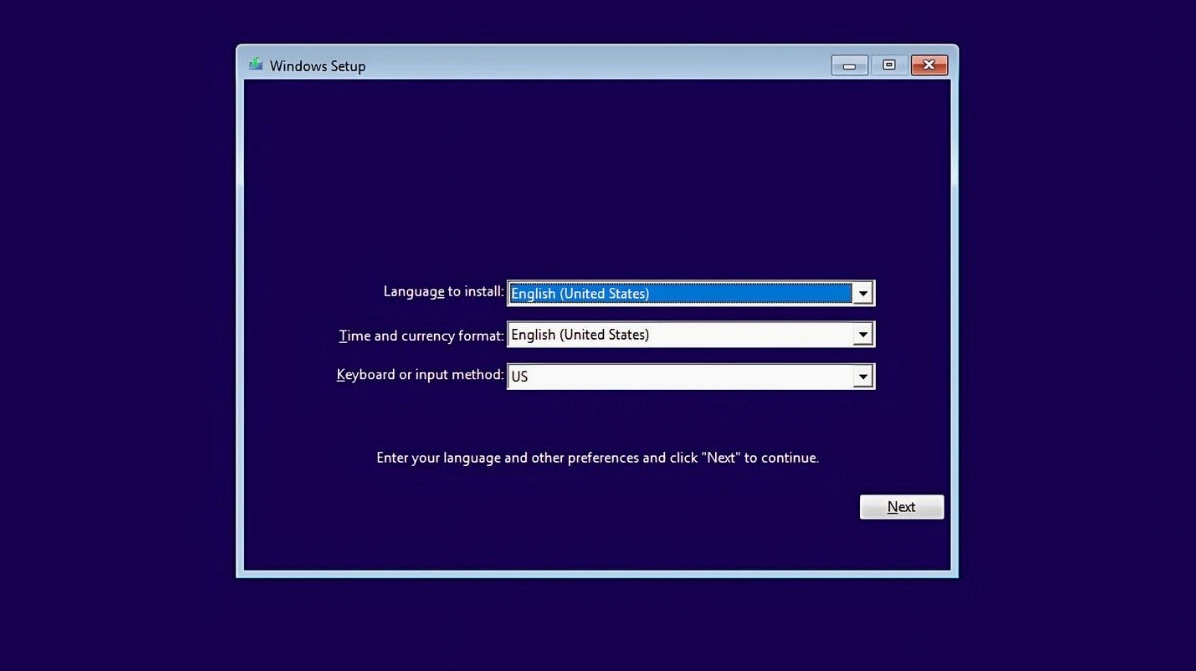This screenshot has width=1196, height=671.
Task: Click the "Windows Setup" title text
Action: point(318,66)
